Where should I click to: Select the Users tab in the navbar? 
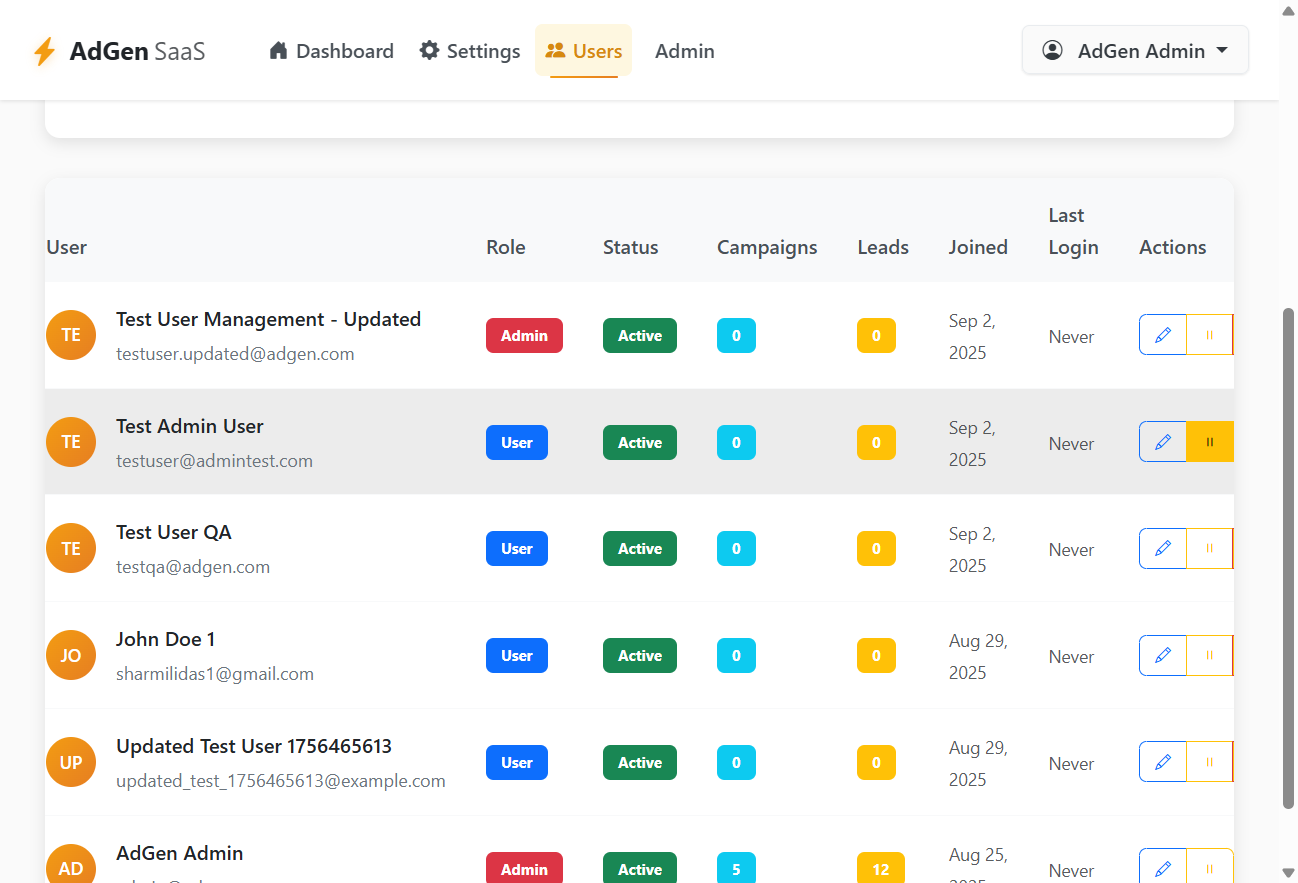[x=584, y=51]
